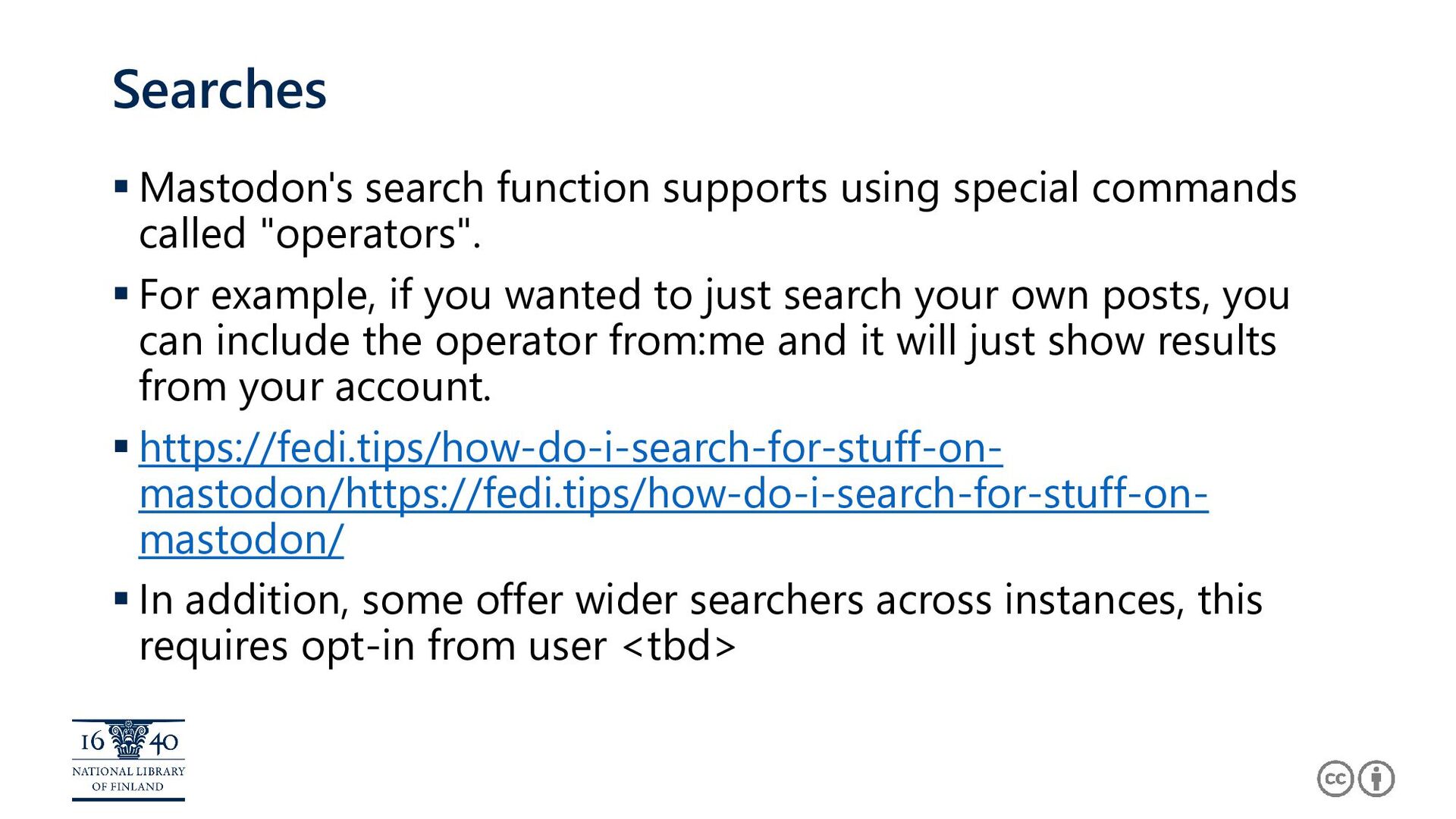Click the bullet marker before Mastodon's
The height and width of the screenshot is (819, 1456).
pyautogui.click(x=121, y=186)
